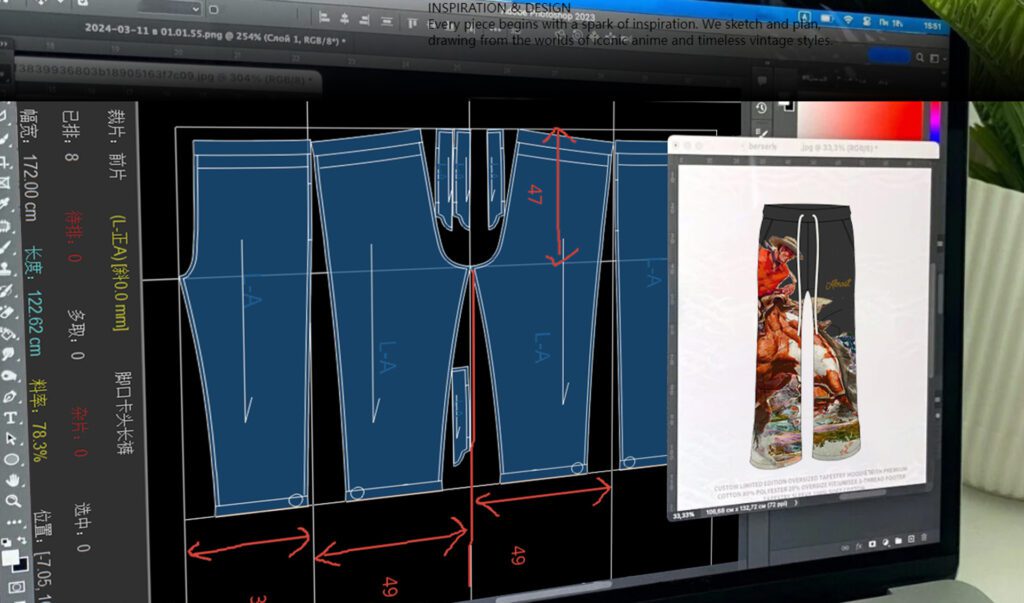Click the blue Share button
Screen dimensions: 1024x603
888,56
